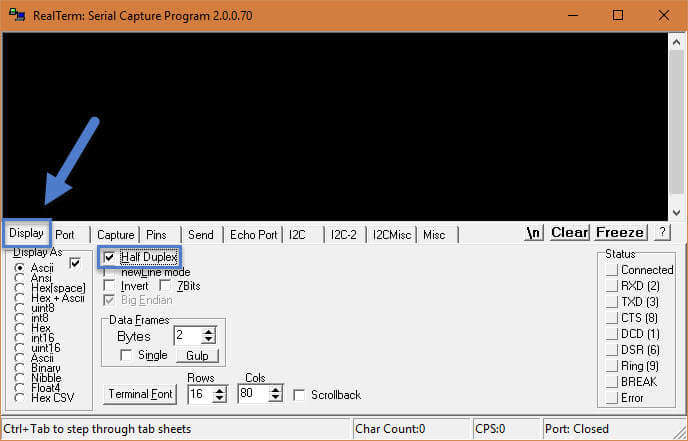Clear the terminal with Clear button

570,233
